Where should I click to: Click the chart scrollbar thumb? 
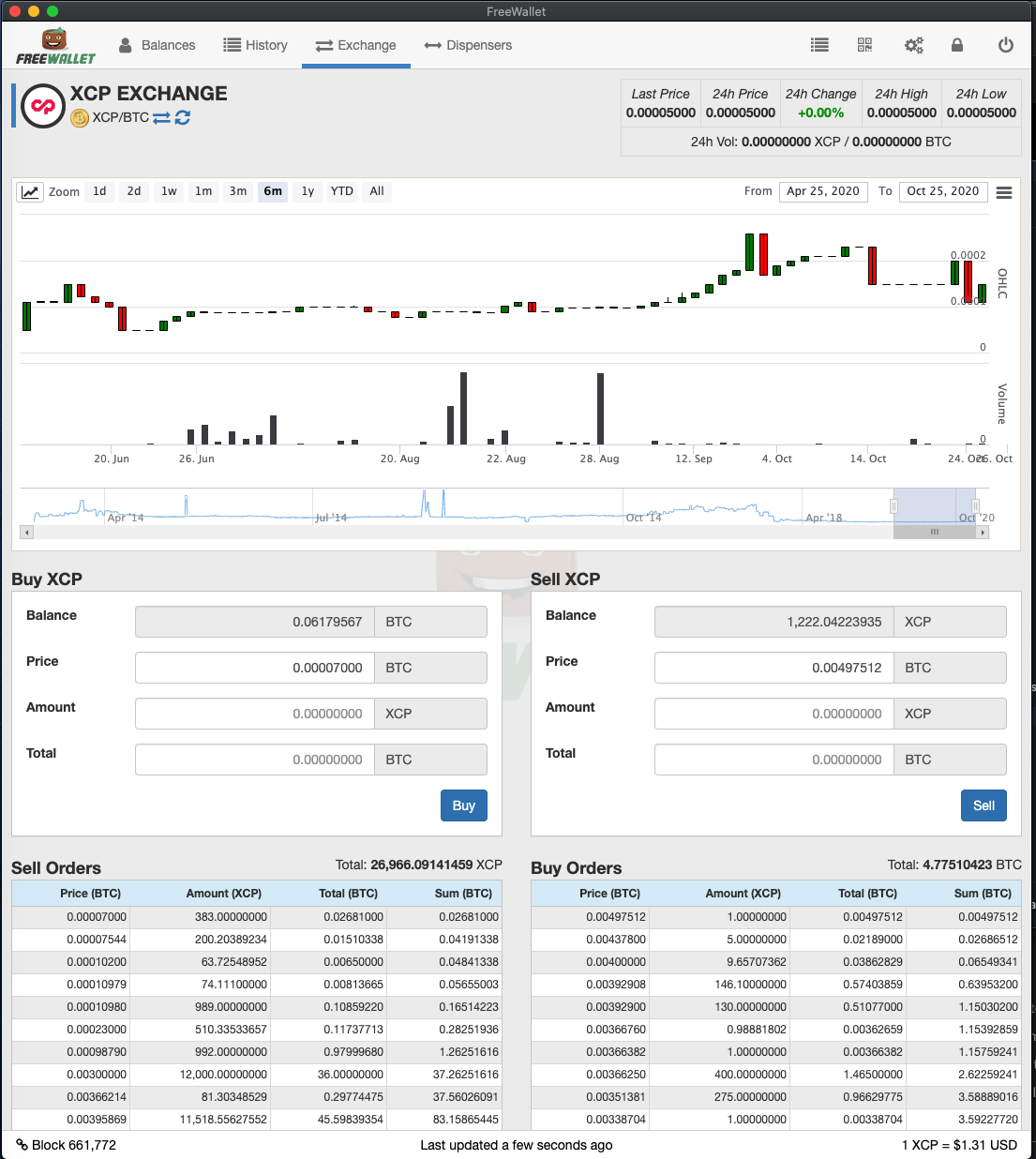[935, 532]
